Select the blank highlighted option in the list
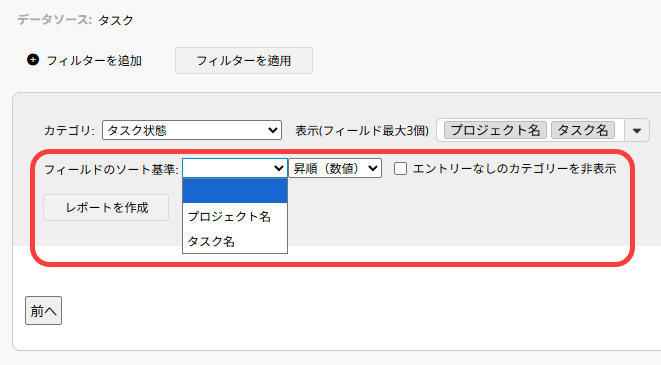Viewport: 661px width, 365px height. pos(235,191)
